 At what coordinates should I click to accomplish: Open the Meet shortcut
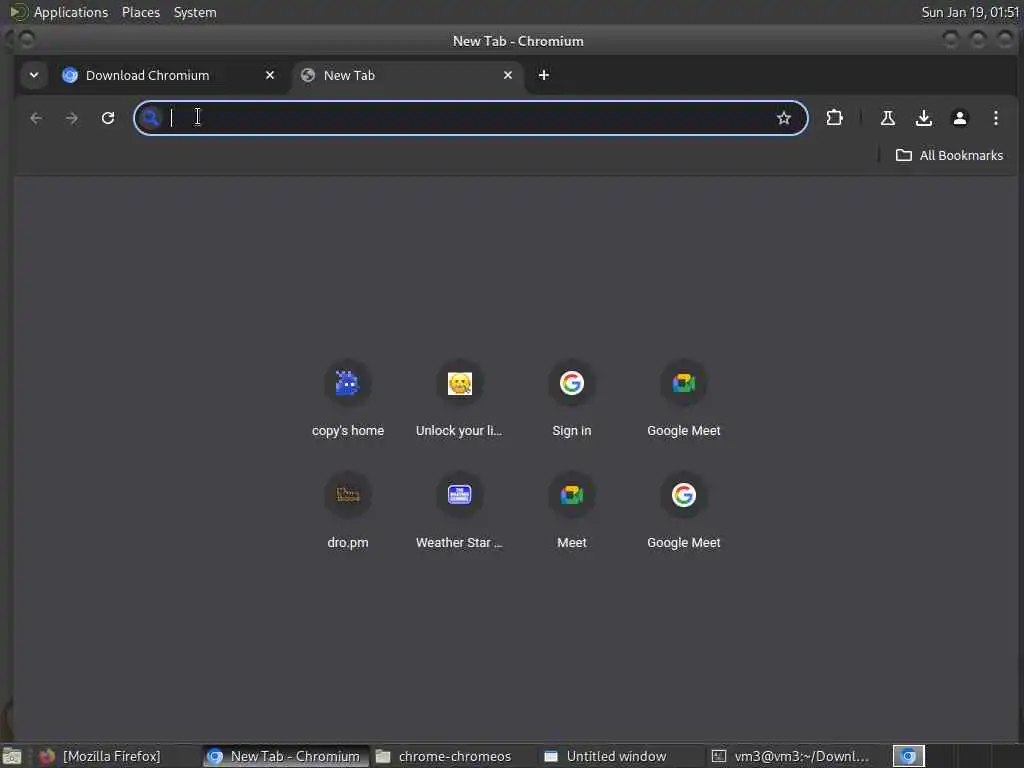[x=571, y=511]
